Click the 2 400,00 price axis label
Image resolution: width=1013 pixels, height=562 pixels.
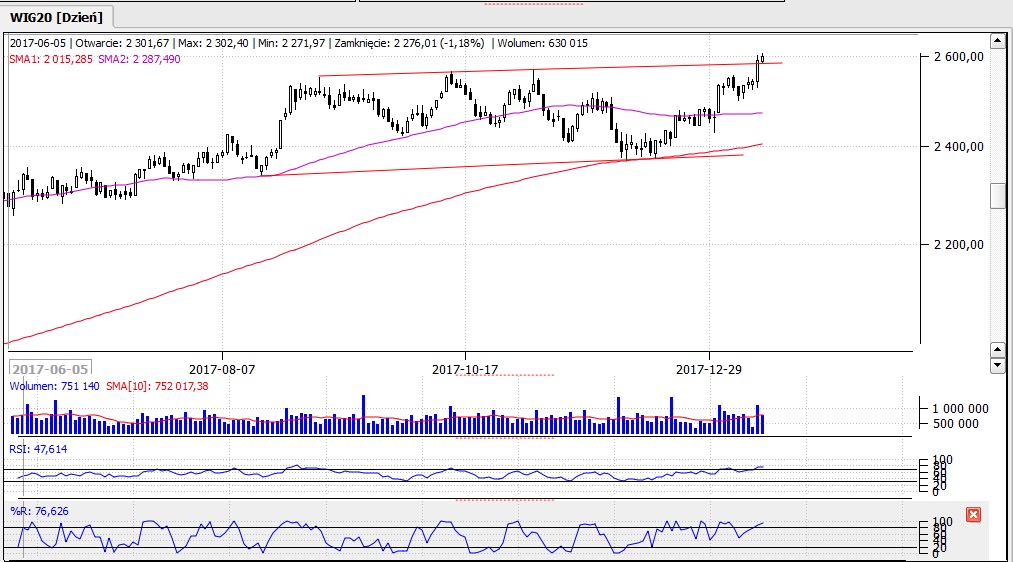click(x=959, y=147)
